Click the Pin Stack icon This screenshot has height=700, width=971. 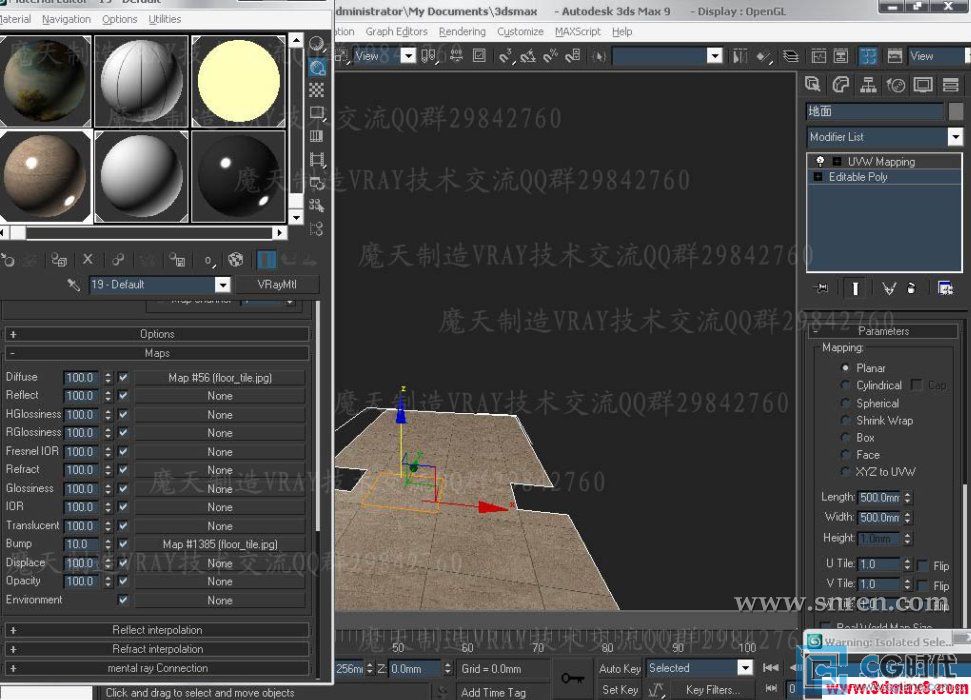(822, 288)
